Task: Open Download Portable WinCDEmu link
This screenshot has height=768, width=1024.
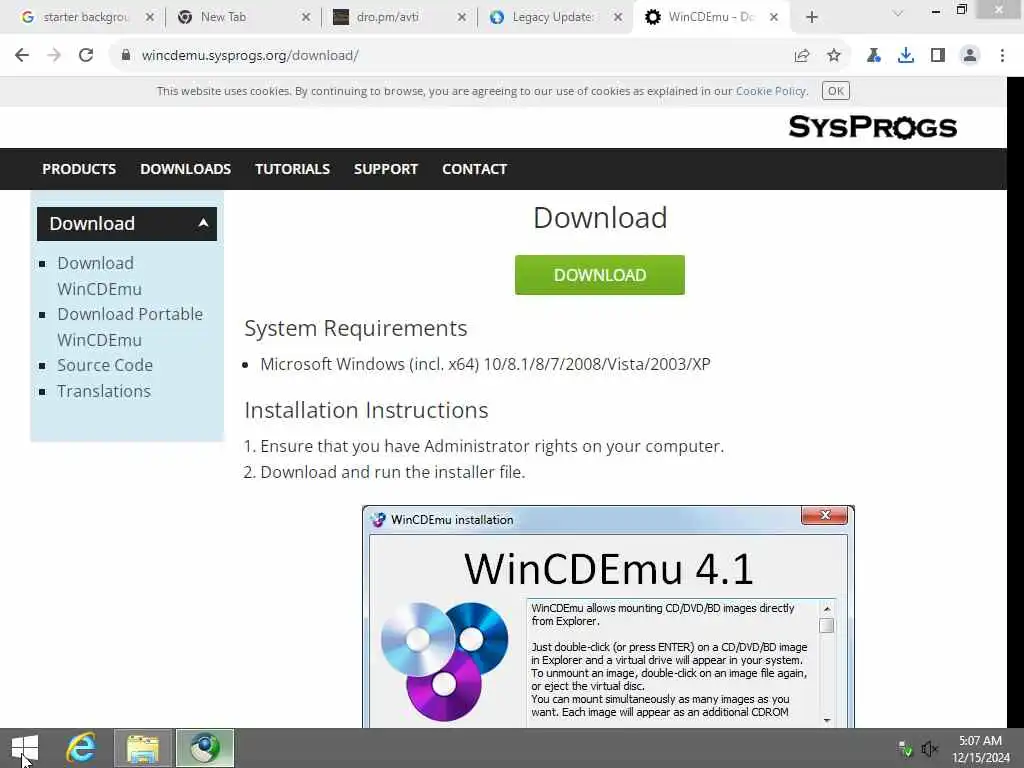Action: tap(130, 327)
